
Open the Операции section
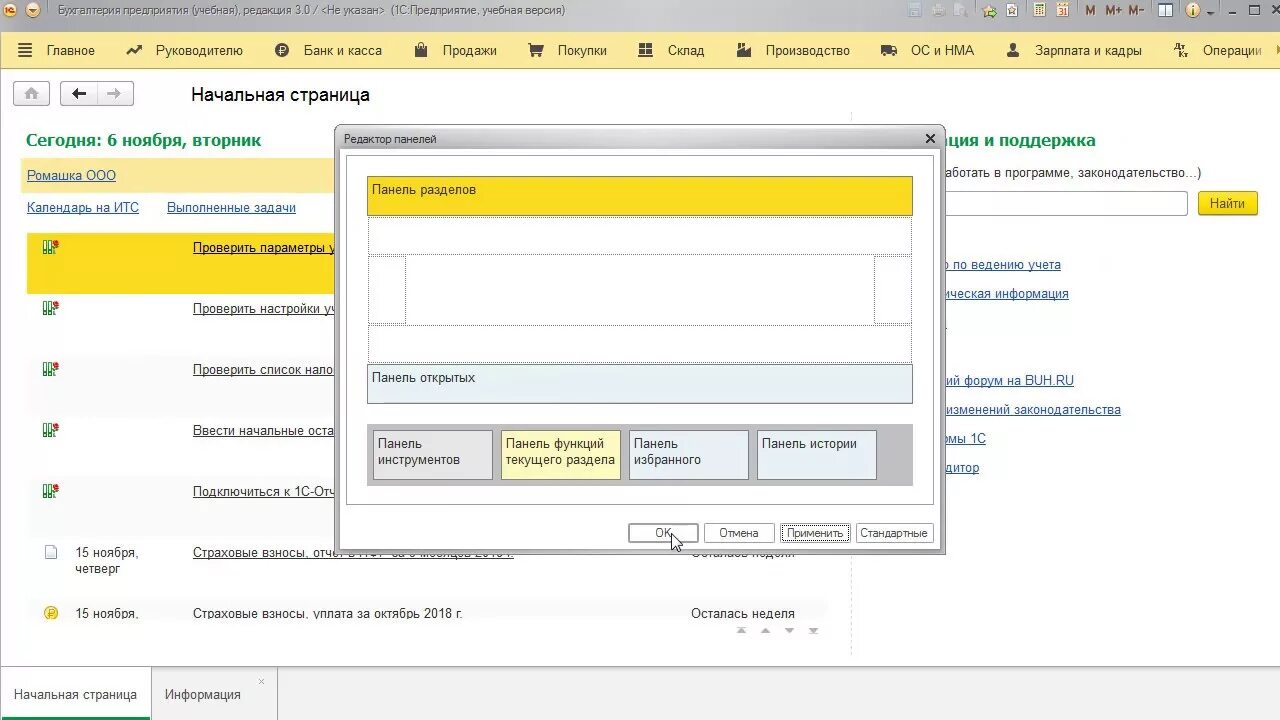[1217, 50]
